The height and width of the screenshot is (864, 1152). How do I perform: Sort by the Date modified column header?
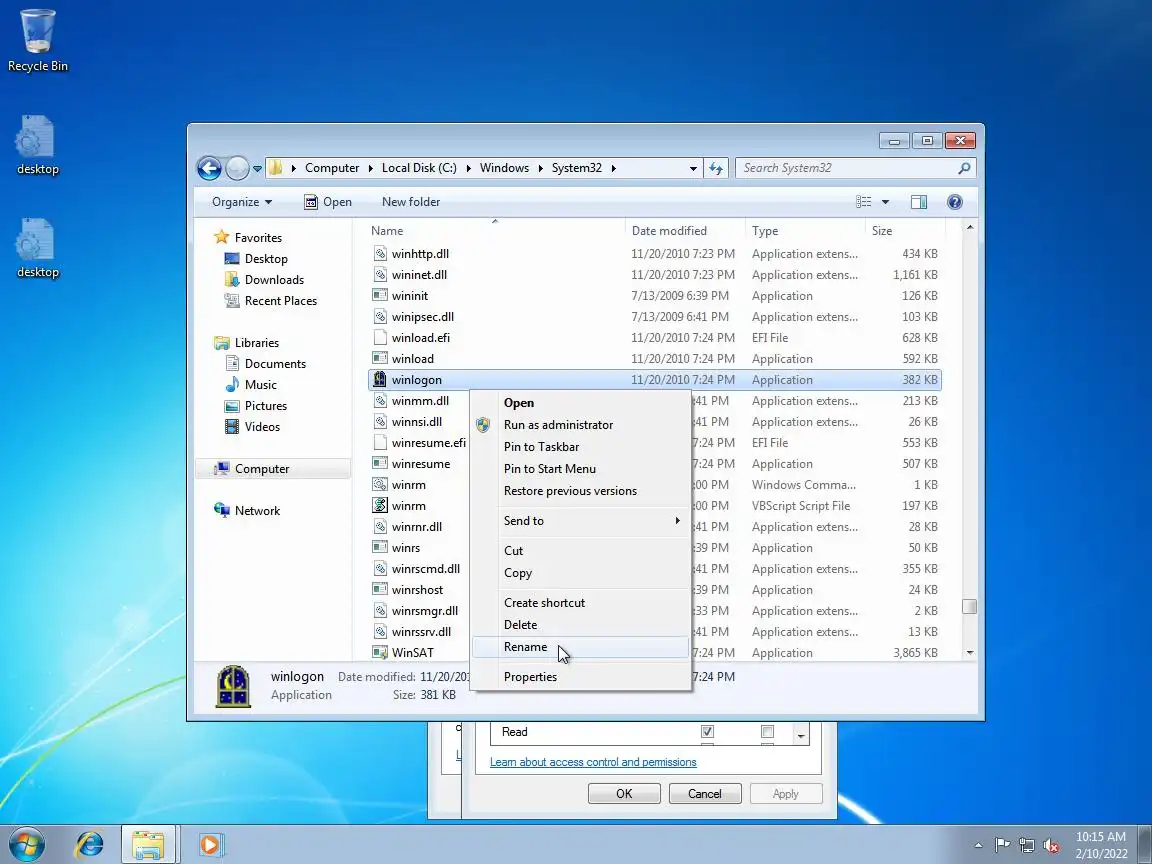(685, 231)
